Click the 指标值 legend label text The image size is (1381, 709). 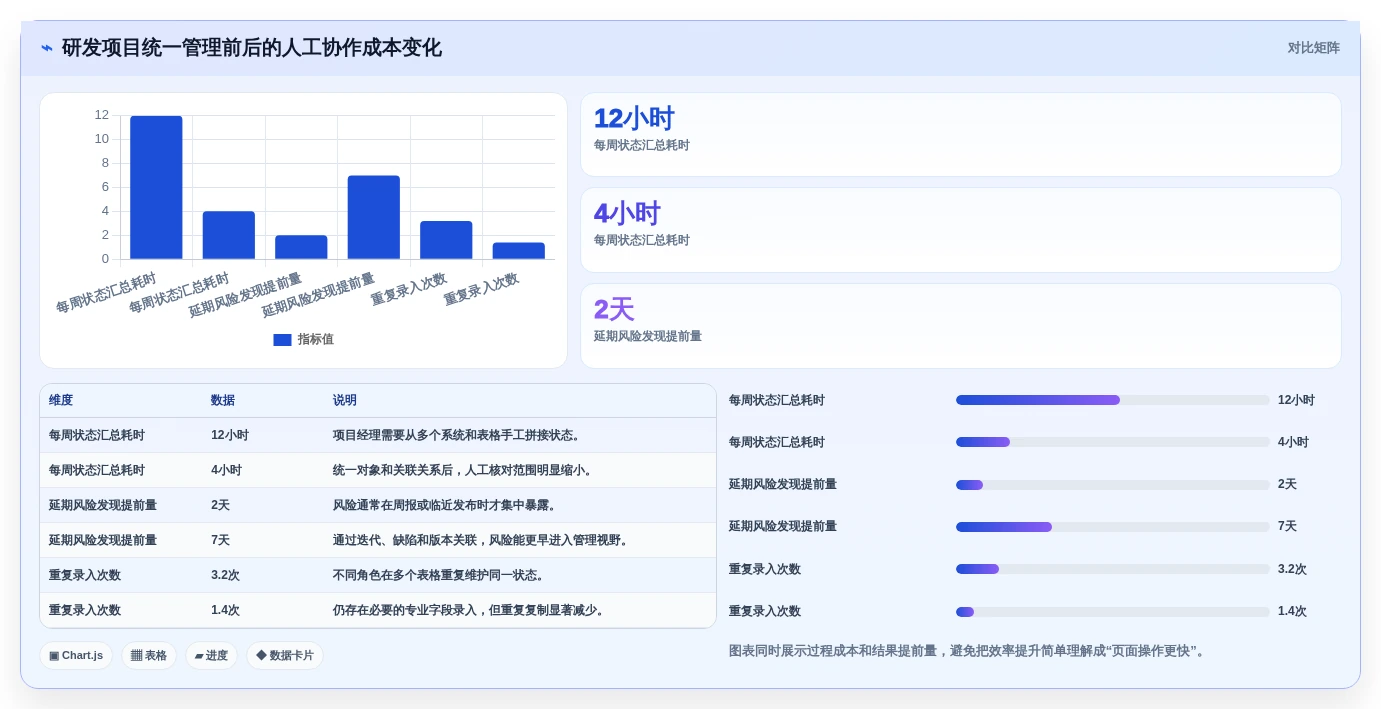pyautogui.click(x=316, y=340)
